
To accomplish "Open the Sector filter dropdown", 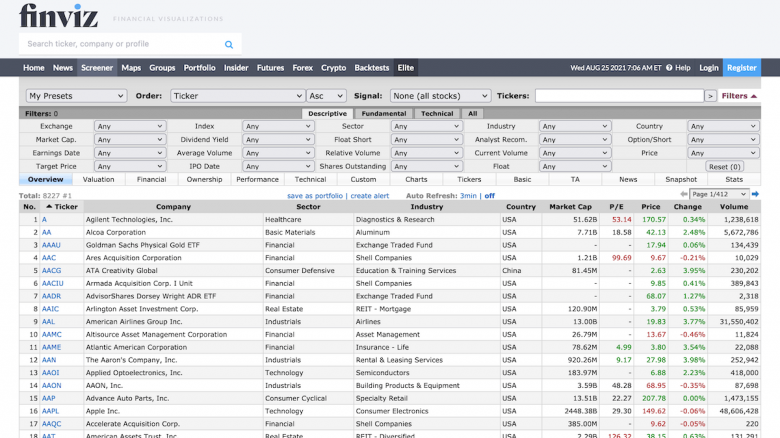I will click(426, 126).
